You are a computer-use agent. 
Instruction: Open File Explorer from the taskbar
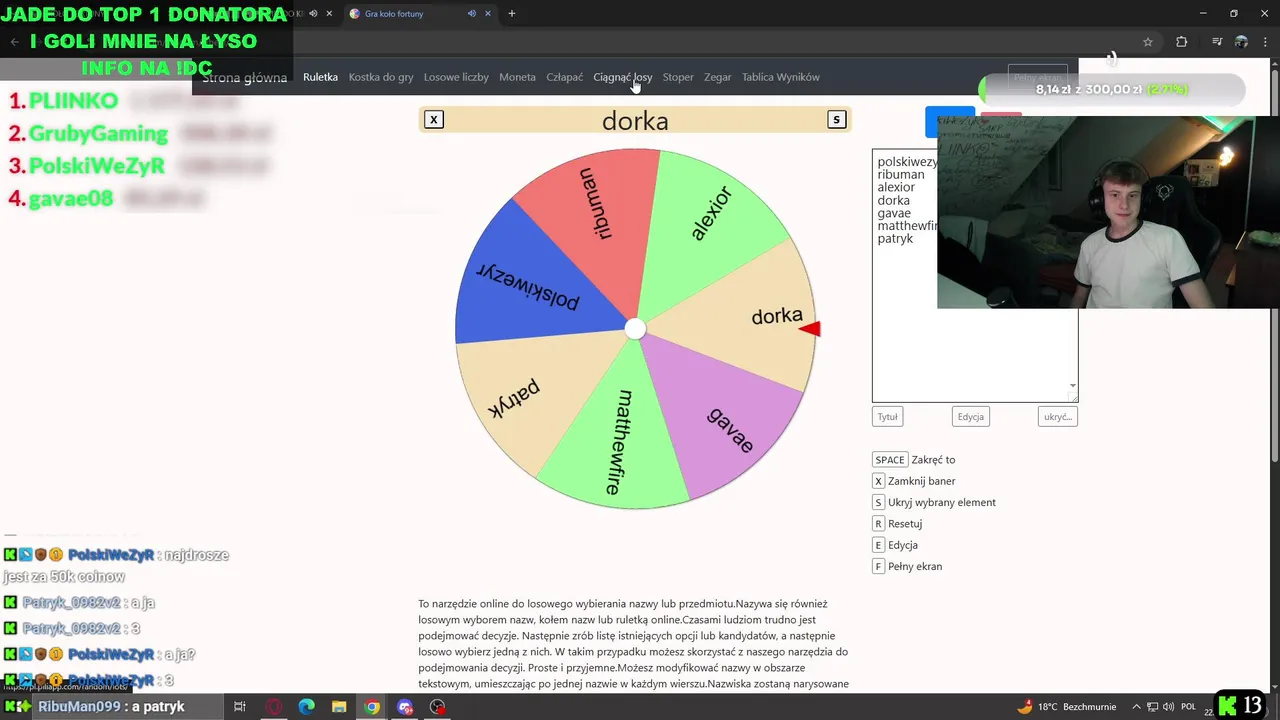coord(339,707)
